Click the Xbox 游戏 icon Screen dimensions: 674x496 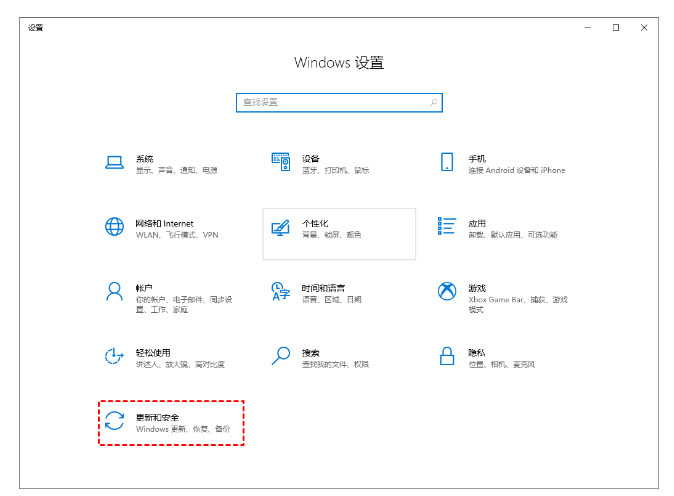pyautogui.click(x=447, y=291)
